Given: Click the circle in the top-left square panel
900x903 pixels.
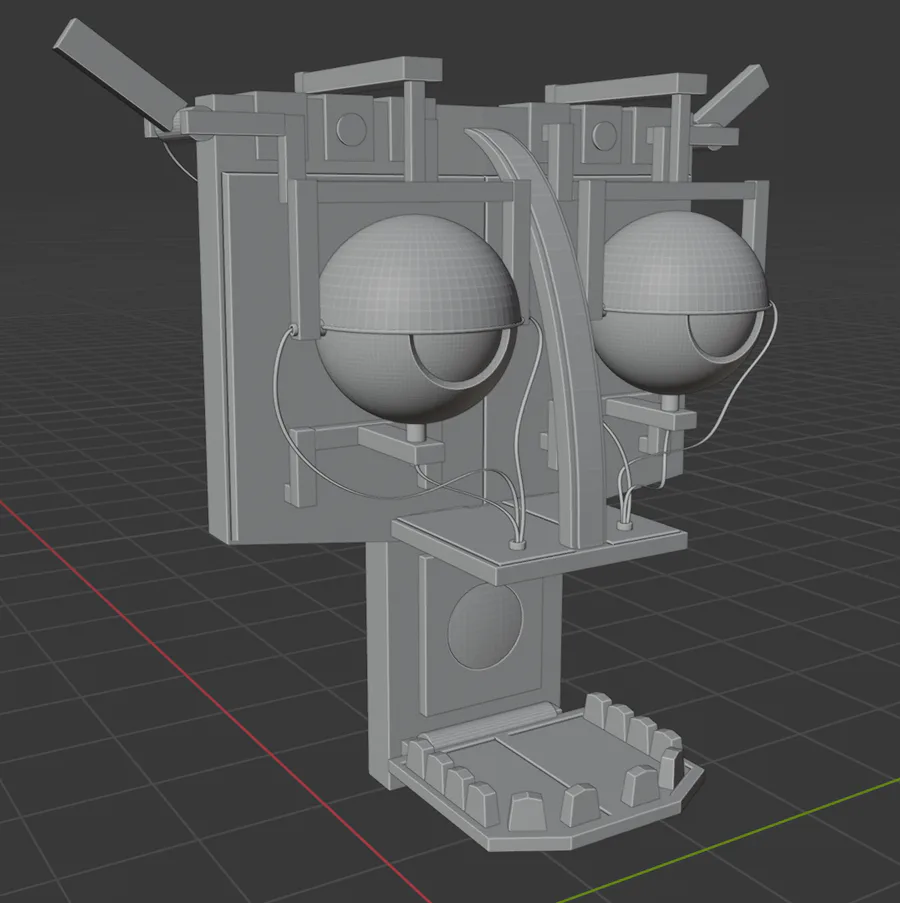Looking at the screenshot, I should coord(350,130).
